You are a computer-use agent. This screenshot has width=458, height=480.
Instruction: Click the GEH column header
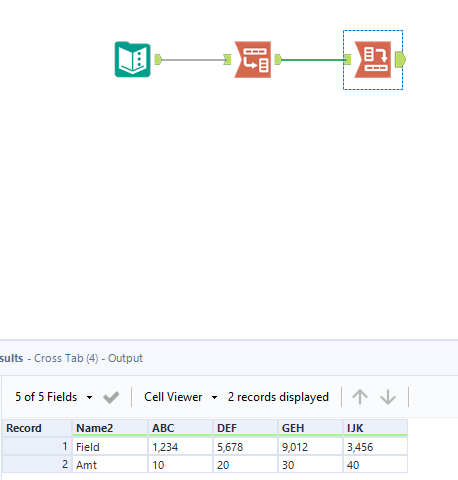pos(310,428)
